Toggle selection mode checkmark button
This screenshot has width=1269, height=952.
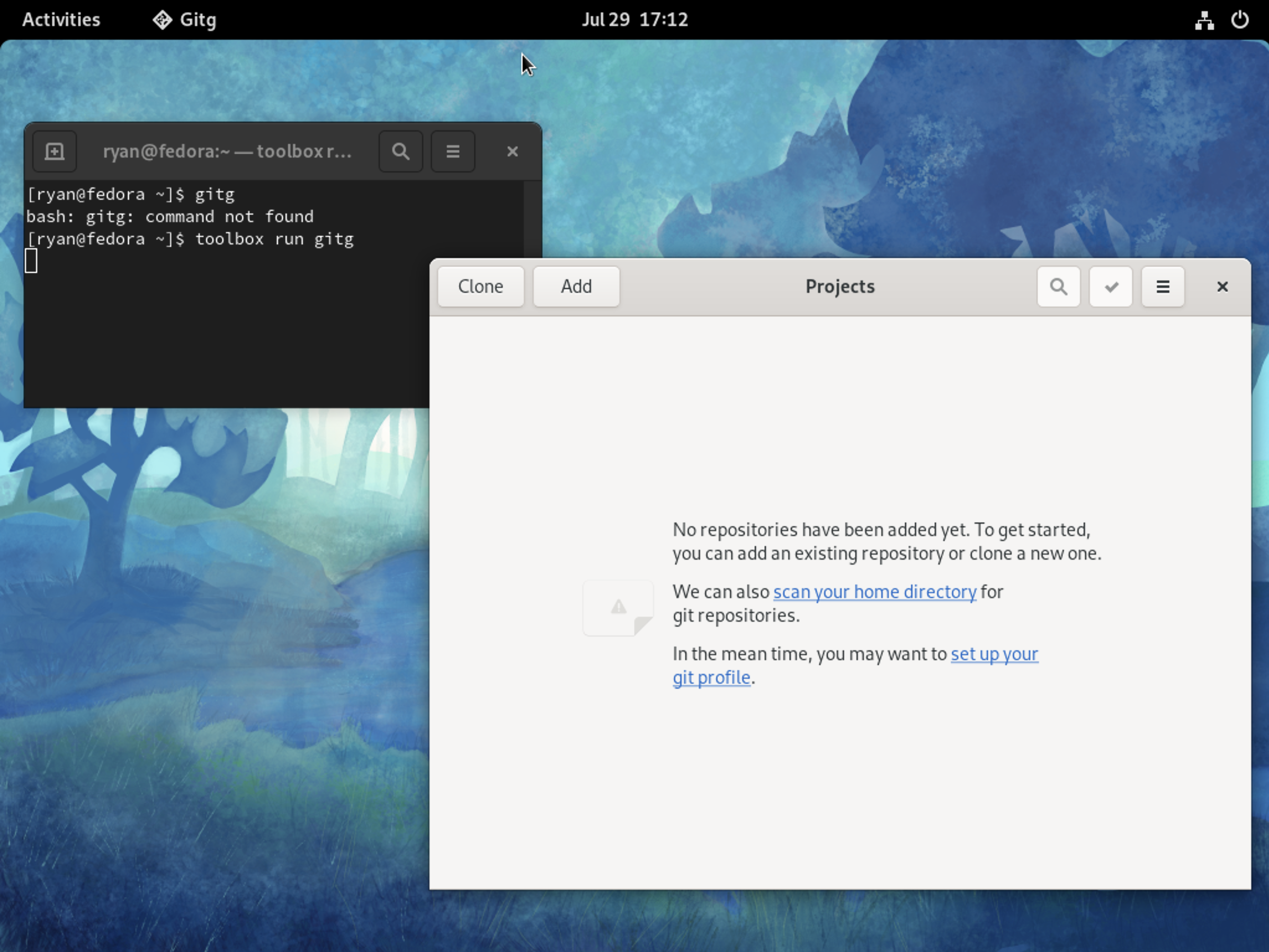(1110, 286)
